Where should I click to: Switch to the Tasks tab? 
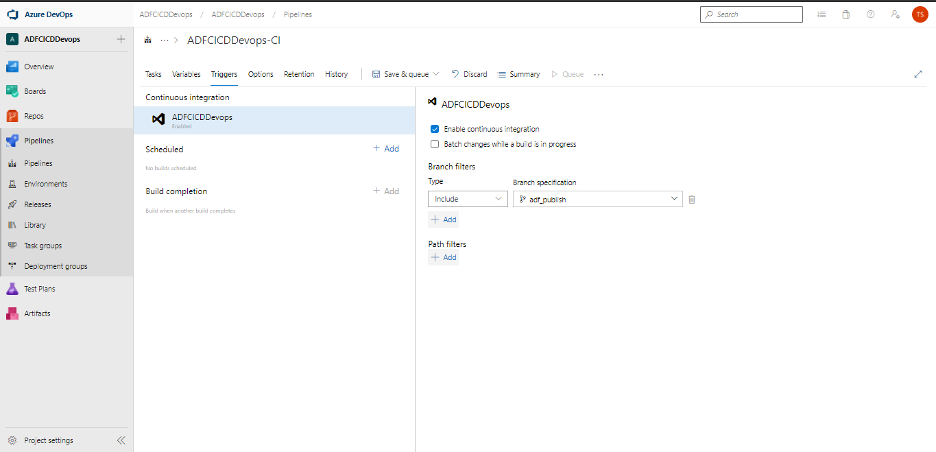[x=153, y=75]
